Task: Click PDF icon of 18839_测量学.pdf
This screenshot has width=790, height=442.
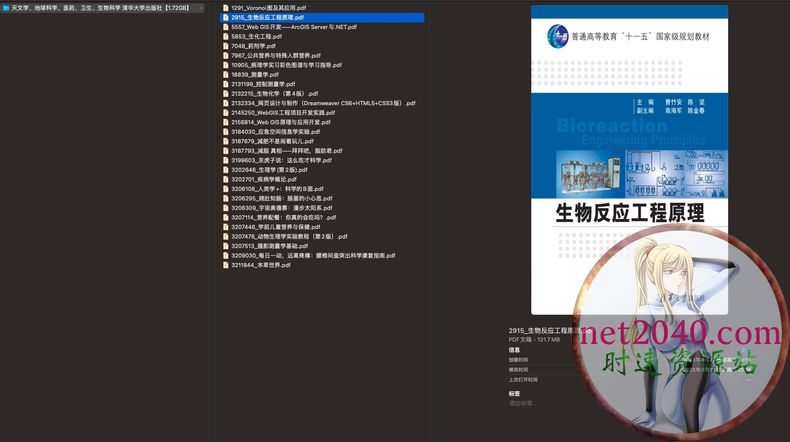Action: click(225, 74)
